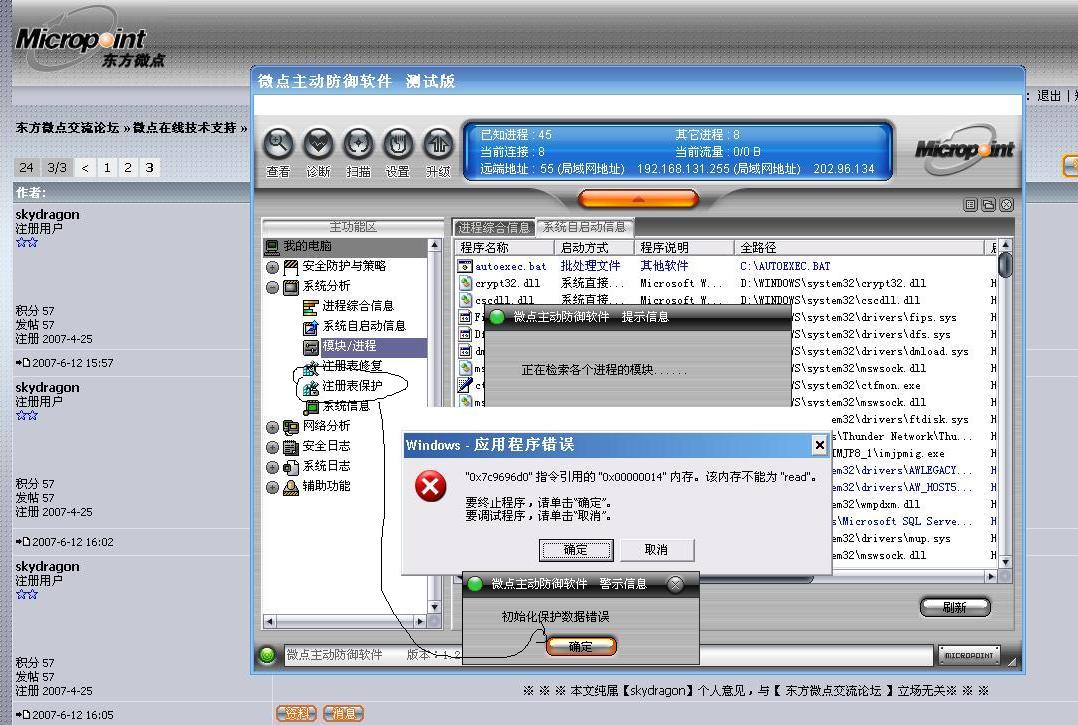
Task: Click the 刷新 refresh button
Action: [955, 607]
